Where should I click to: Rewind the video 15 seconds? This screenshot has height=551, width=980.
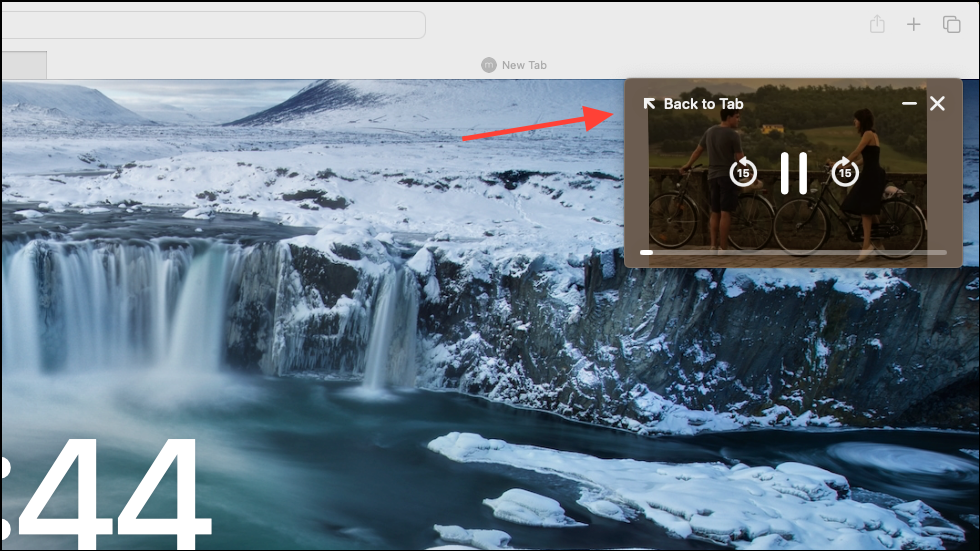[742, 172]
